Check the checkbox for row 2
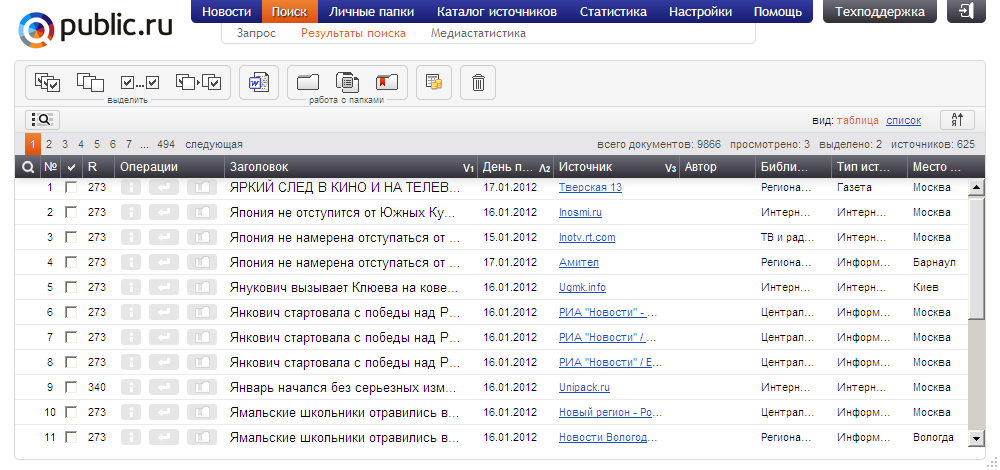Screen dimensions: 1000x470 71,212
